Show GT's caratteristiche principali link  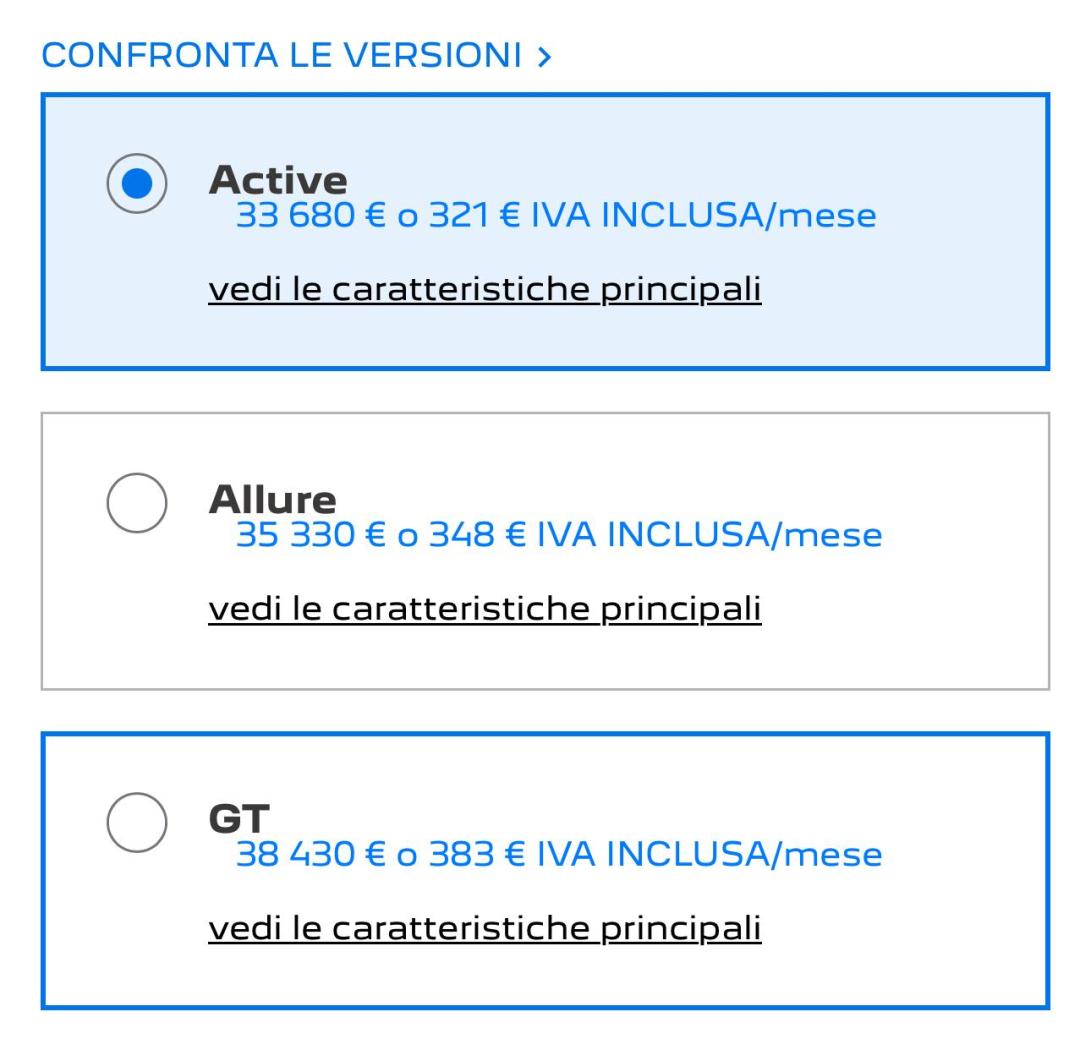(484, 927)
